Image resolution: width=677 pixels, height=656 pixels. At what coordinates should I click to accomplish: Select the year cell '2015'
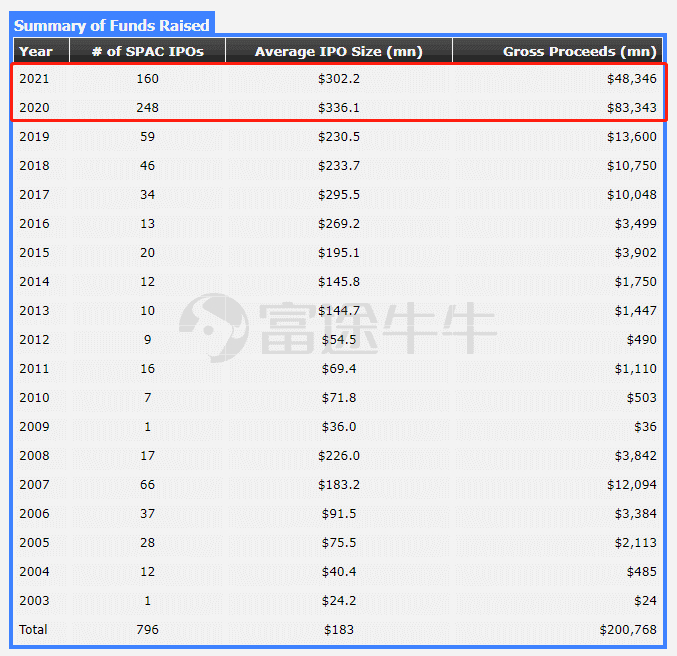[x=34, y=252]
